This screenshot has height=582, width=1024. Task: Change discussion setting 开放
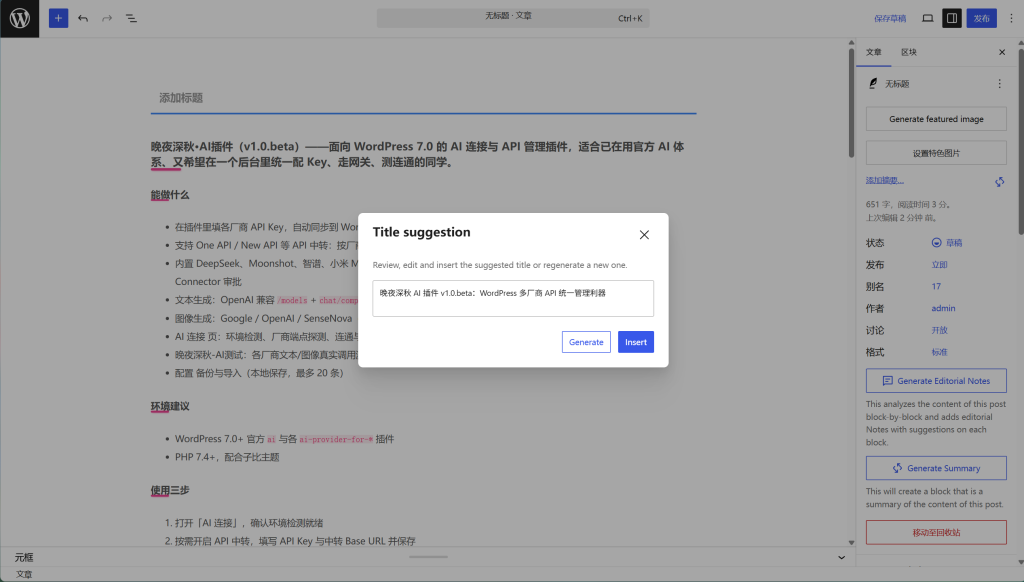pos(939,331)
